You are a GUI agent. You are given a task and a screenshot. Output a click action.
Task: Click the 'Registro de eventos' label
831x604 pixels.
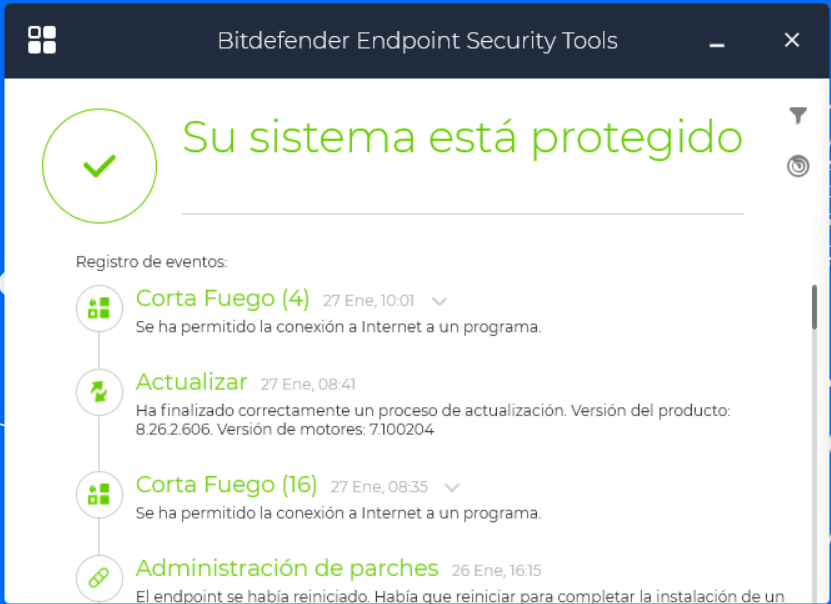tap(152, 262)
